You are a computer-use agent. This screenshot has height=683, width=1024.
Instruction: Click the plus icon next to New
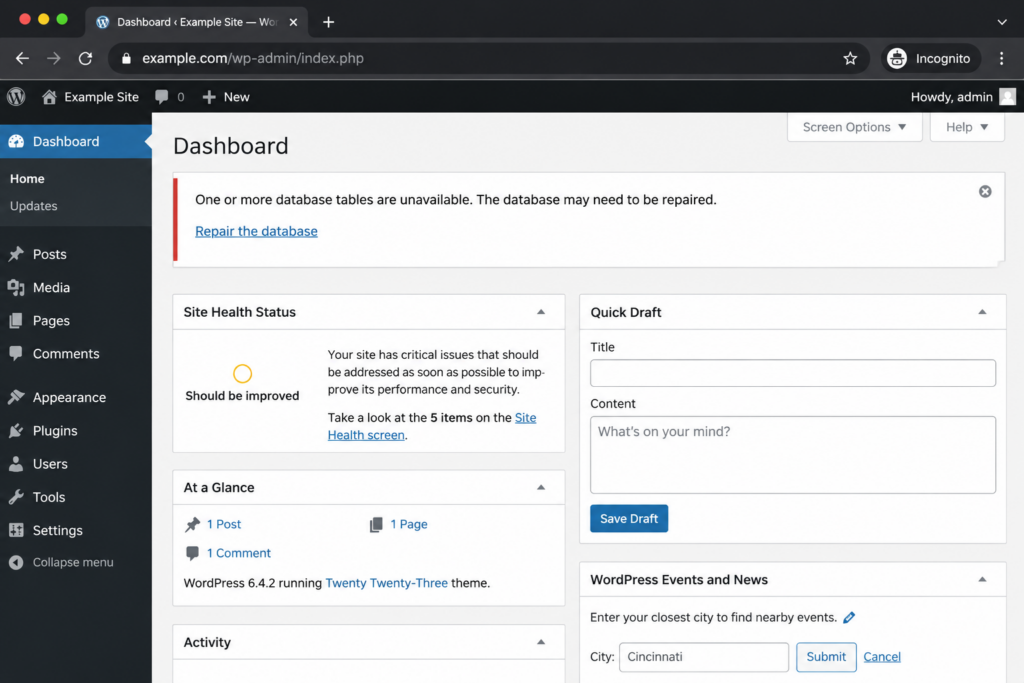(x=209, y=97)
